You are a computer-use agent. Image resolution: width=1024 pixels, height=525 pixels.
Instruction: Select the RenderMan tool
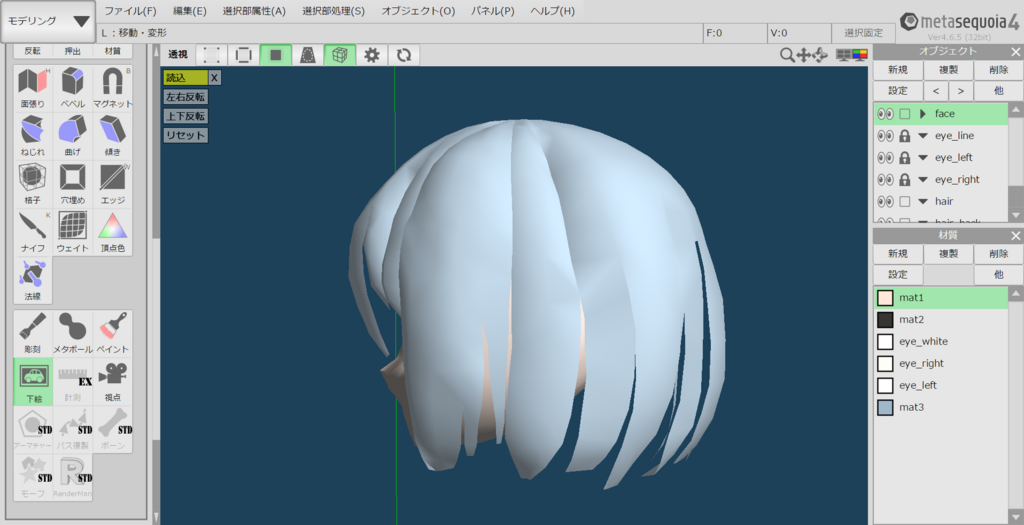coord(72,478)
